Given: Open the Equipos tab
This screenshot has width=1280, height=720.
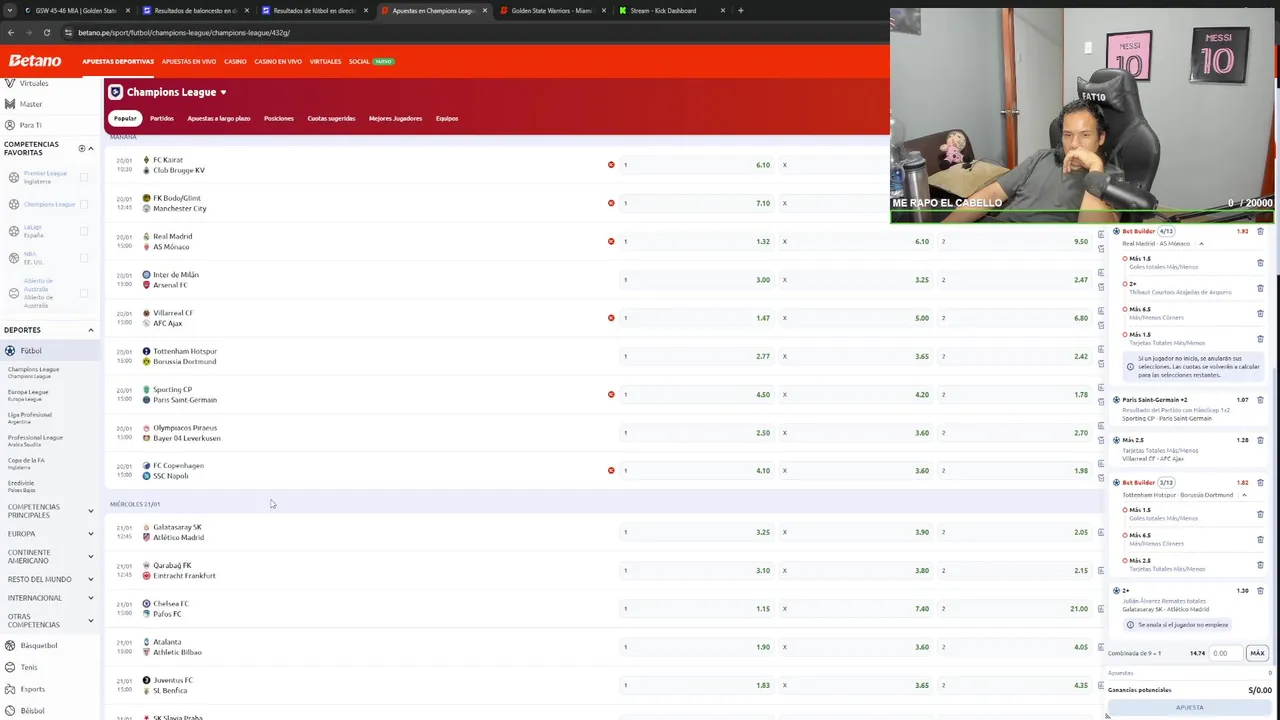Looking at the screenshot, I should tap(447, 118).
